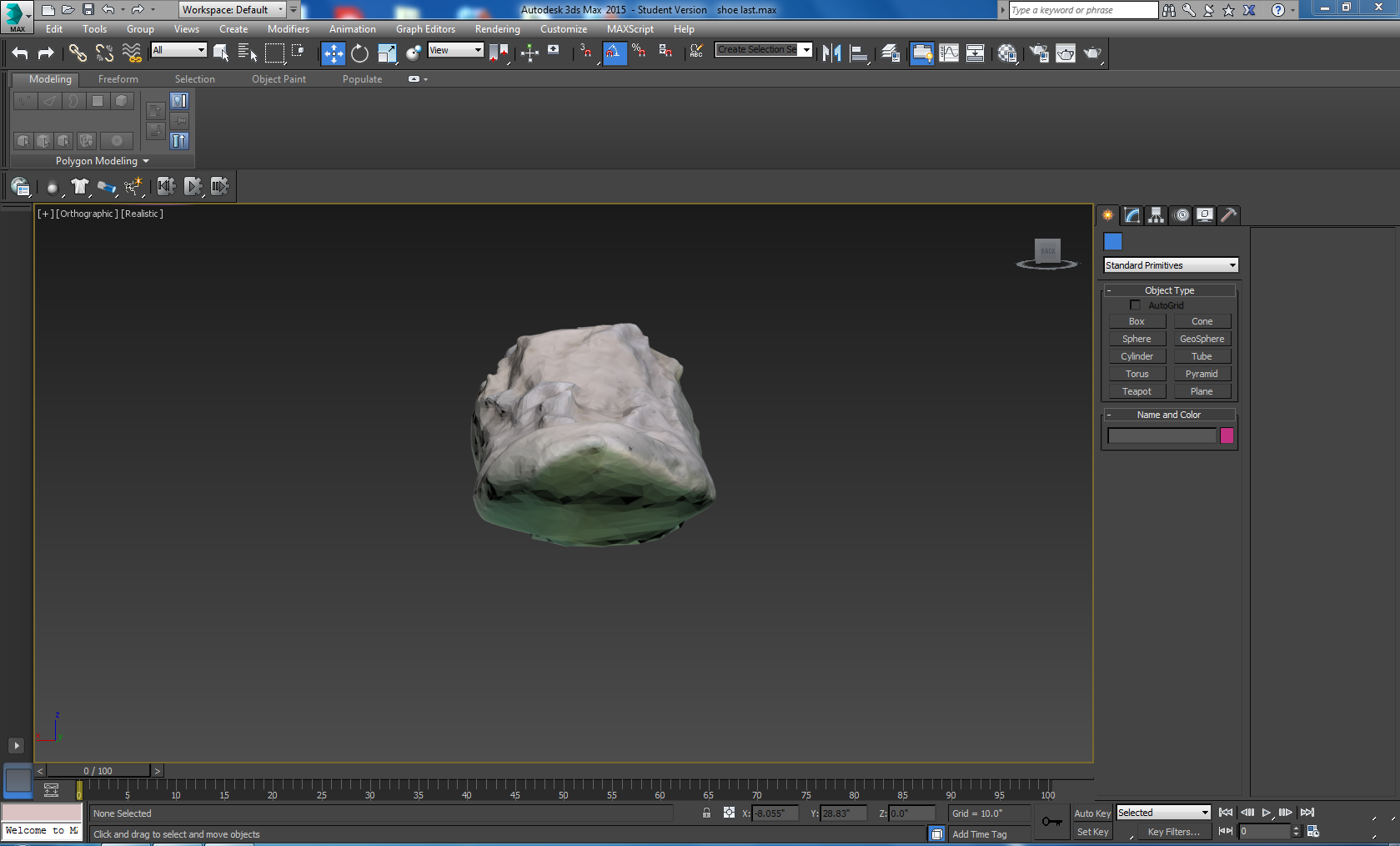Open the Rendering menu
The height and width of the screenshot is (846, 1400).
[497, 29]
